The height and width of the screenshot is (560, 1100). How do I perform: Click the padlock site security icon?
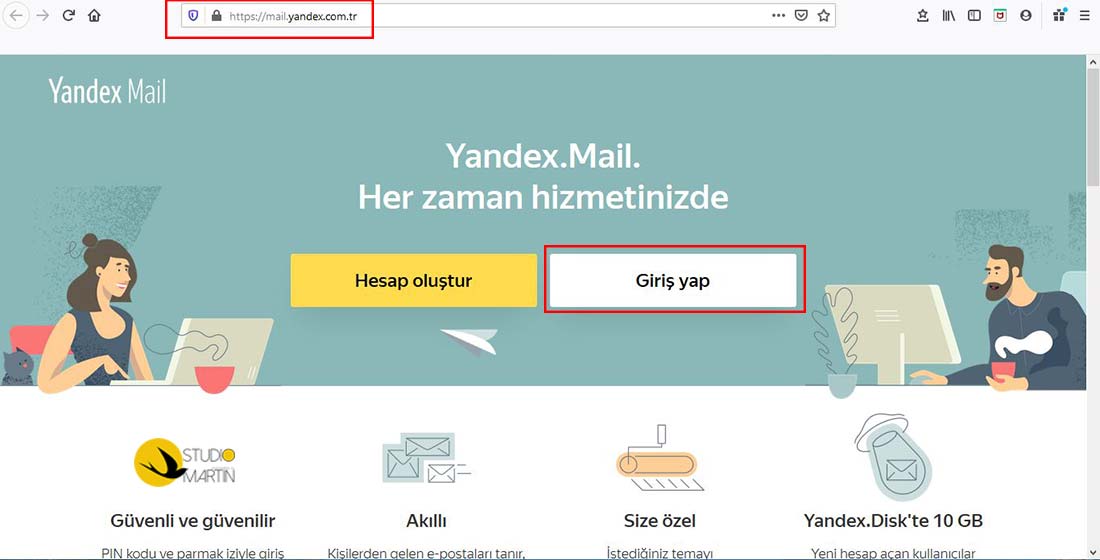(x=215, y=16)
